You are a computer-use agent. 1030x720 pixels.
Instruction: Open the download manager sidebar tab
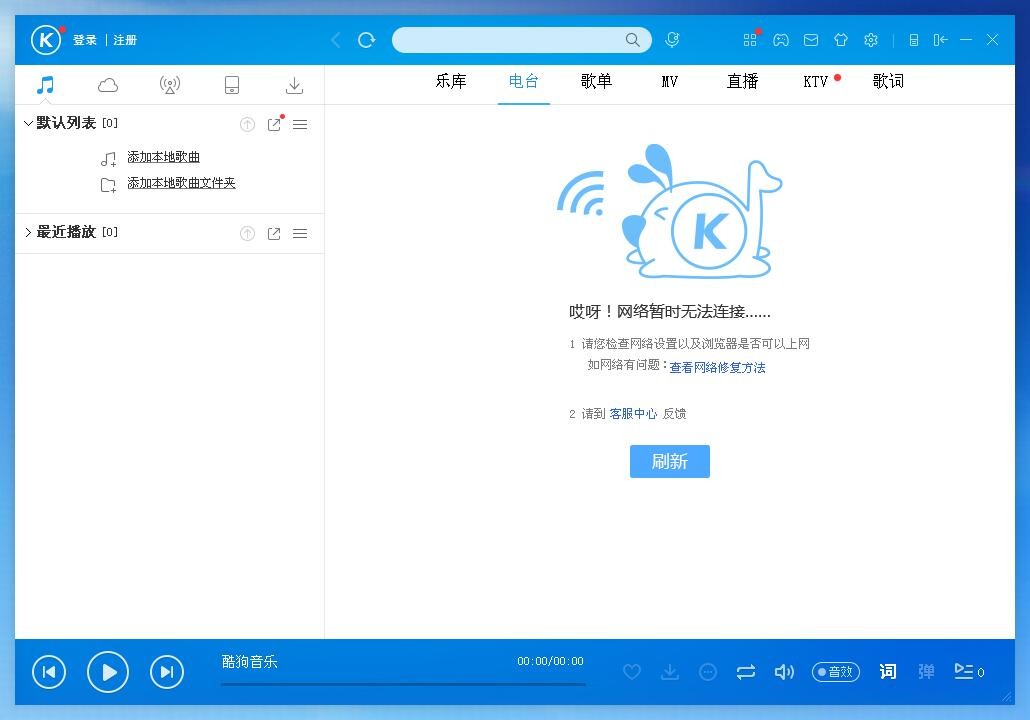[x=294, y=85]
